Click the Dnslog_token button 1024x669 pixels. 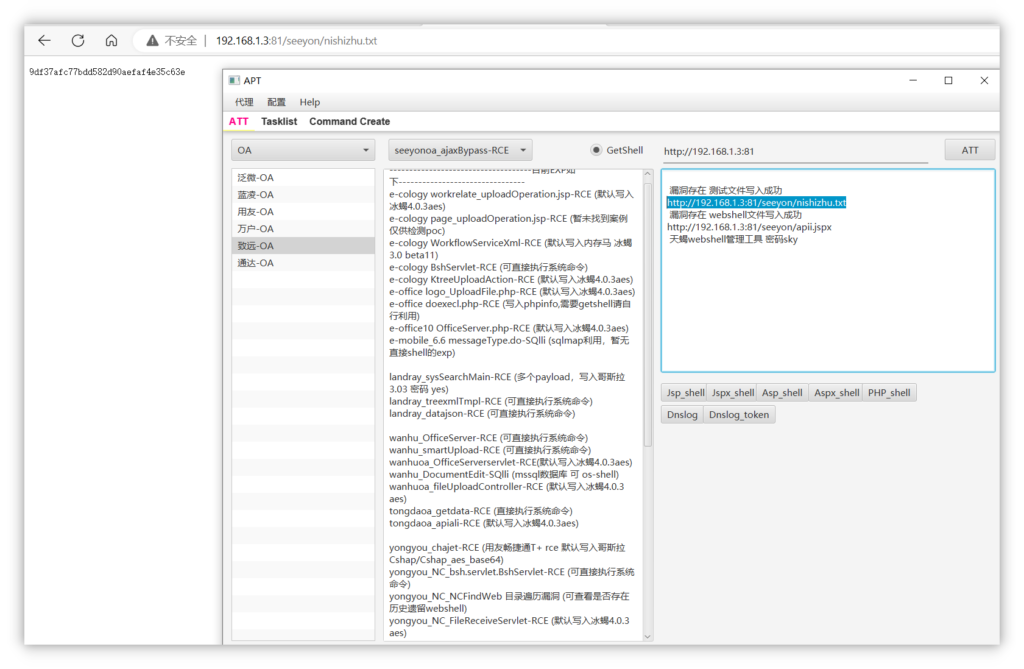739,415
